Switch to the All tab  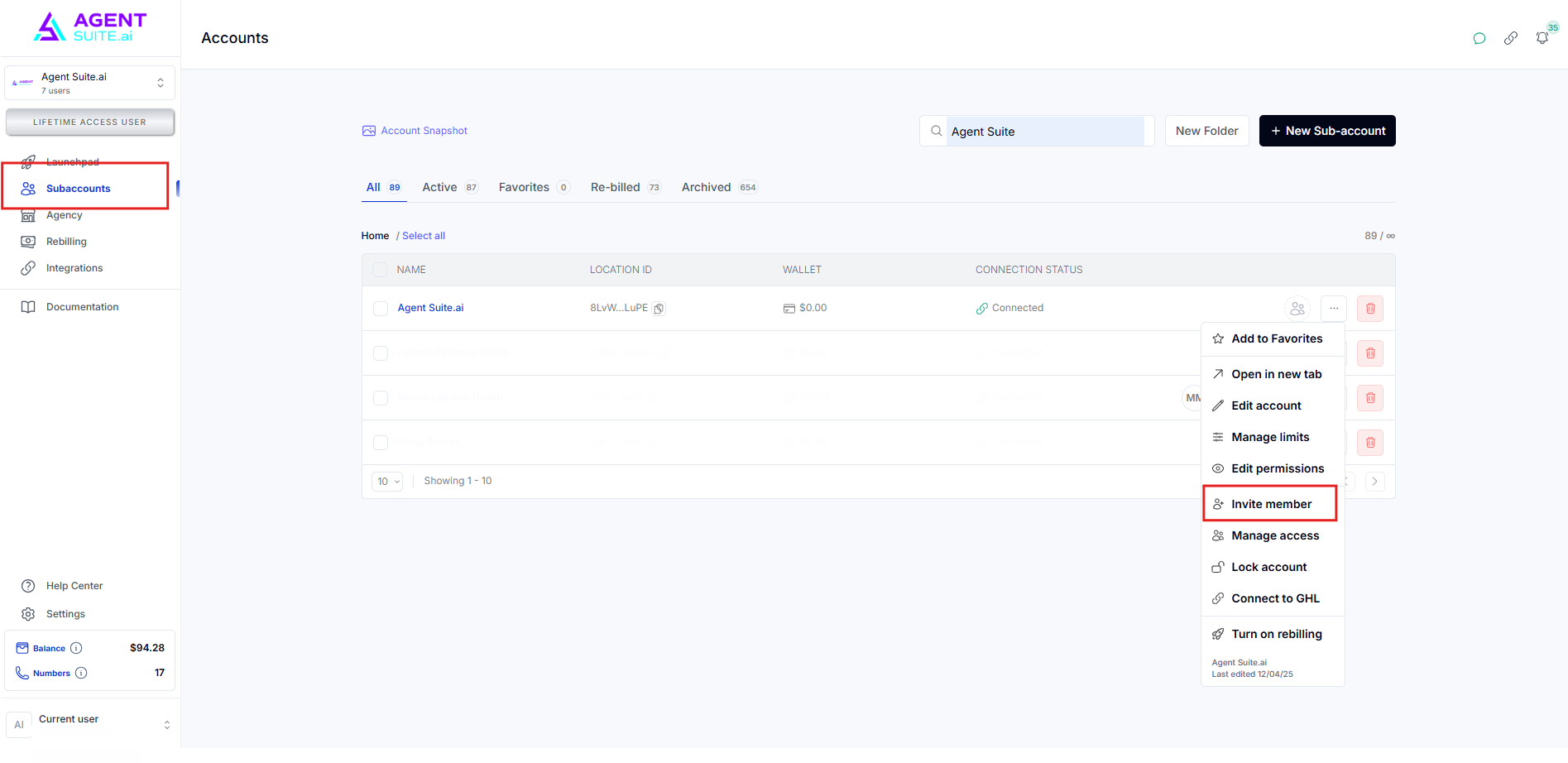[384, 188]
